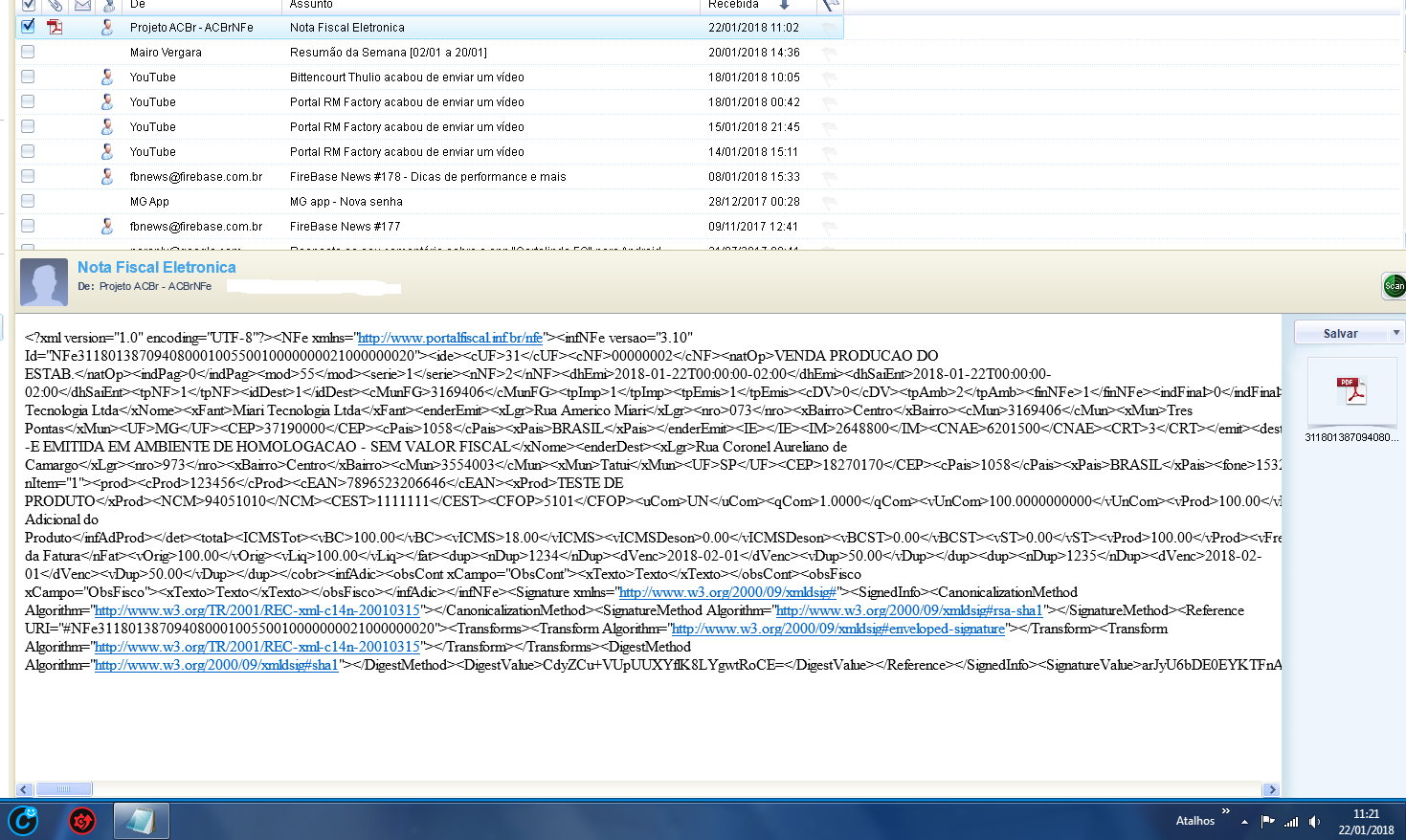Check the MG App message checkbox
Screen dimensions: 1406x840
[x=28, y=201]
